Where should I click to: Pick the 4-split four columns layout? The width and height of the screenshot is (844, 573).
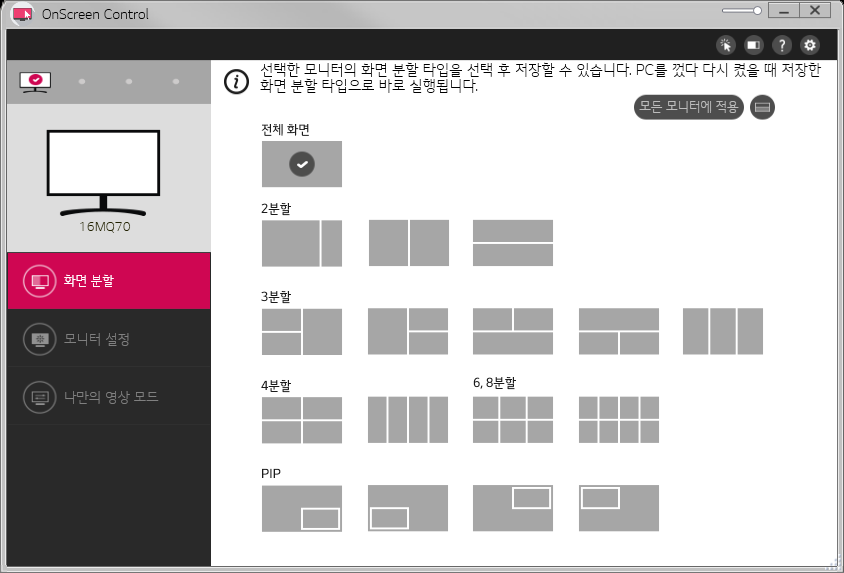407,420
